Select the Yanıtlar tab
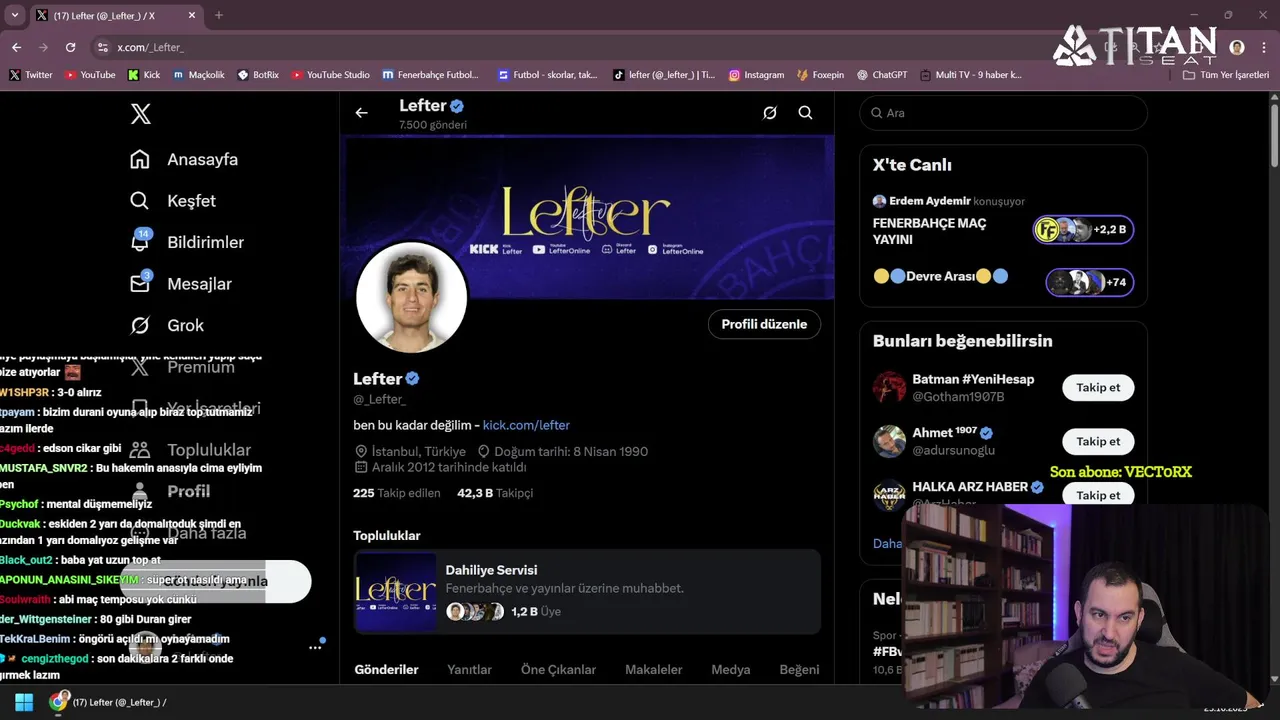The image size is (1280, 720). [469, 669]
